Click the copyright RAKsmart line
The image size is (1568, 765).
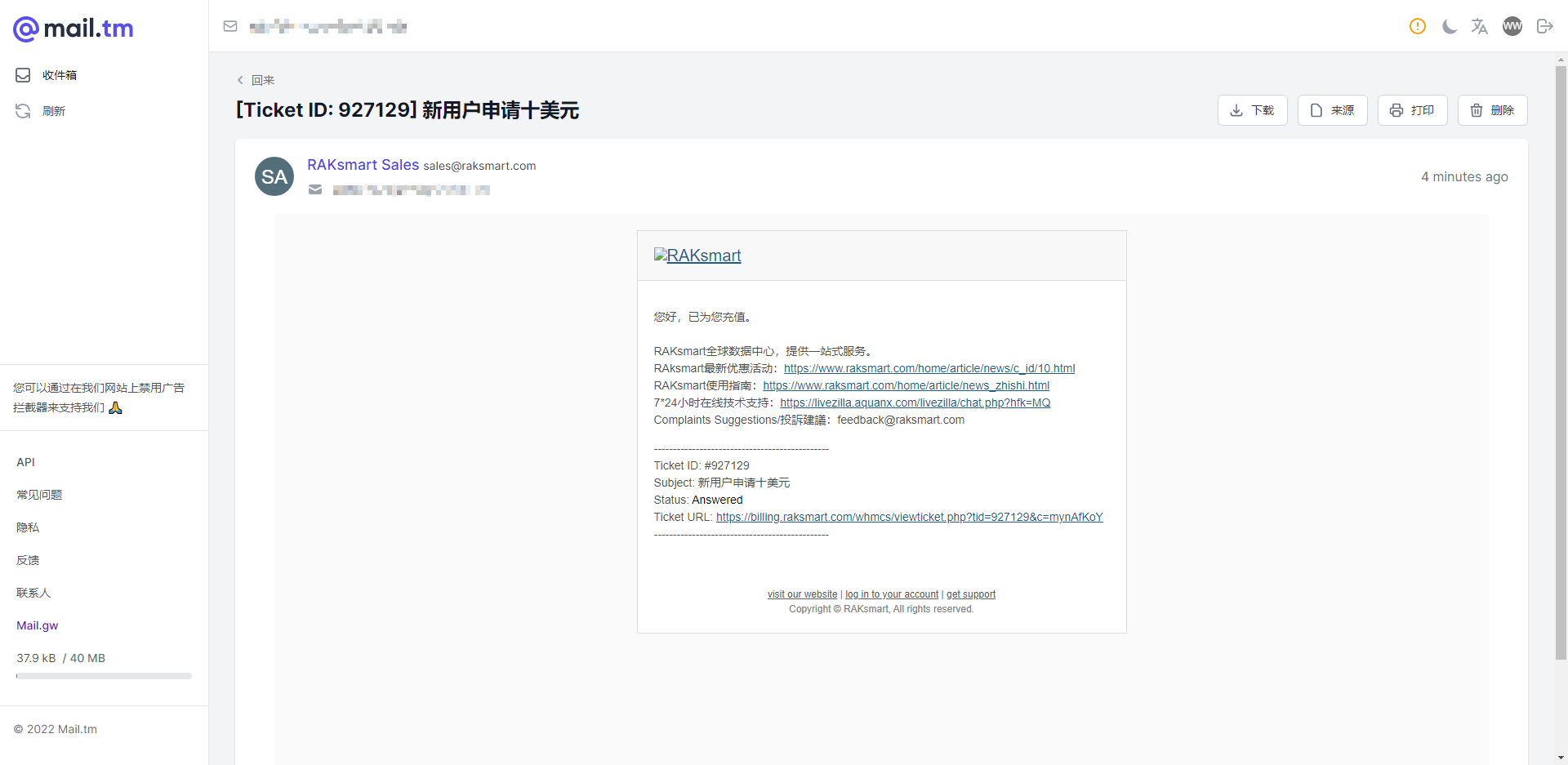tap(881, 609)
